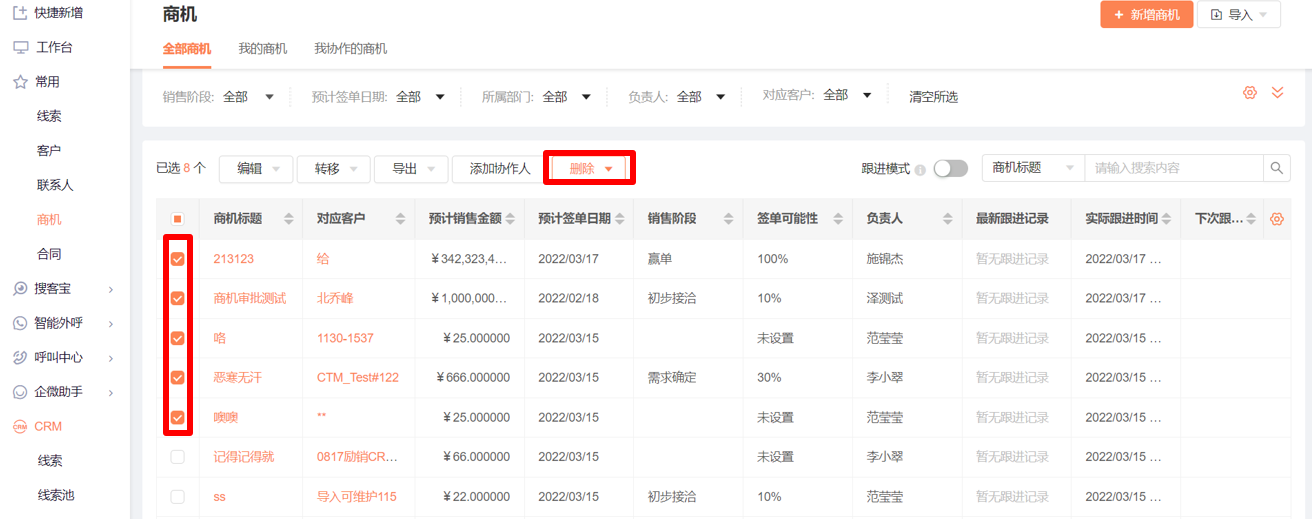The height and width of the screenshot is (519, 1312).
Task: Switch to 我协作的商机 tab
Action: tap(351, 49)
